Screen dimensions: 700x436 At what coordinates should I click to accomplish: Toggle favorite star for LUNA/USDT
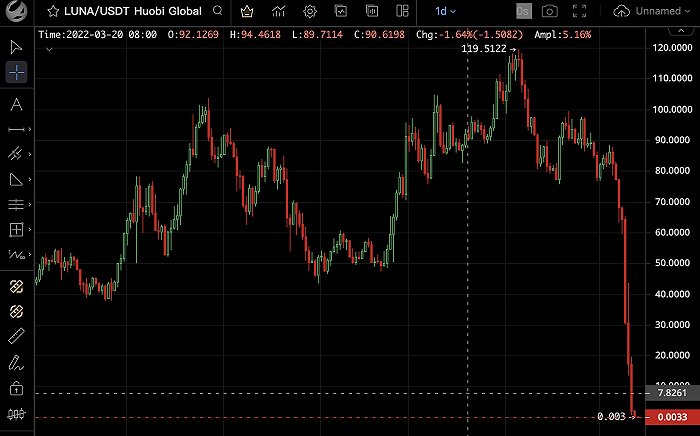pyautogui.click(x=53, y=11)
